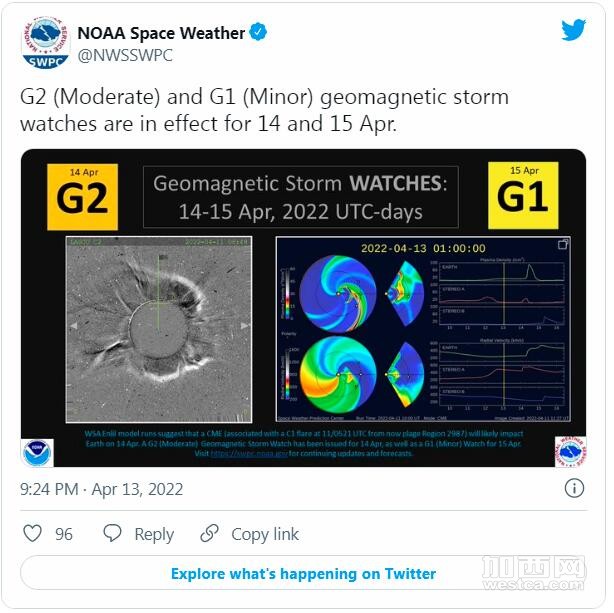Click the 96 likes count
Screen dimensions: 614x613
click(64, 534)
